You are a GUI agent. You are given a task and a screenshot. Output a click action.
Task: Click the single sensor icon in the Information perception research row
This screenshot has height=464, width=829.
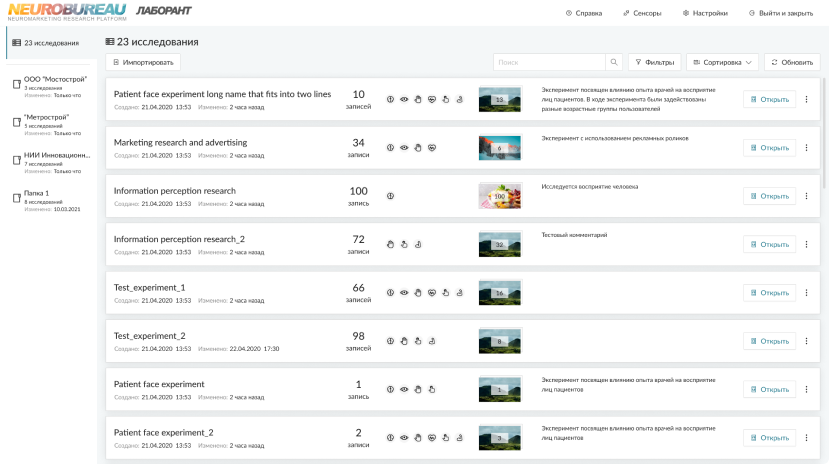[391, 196]
